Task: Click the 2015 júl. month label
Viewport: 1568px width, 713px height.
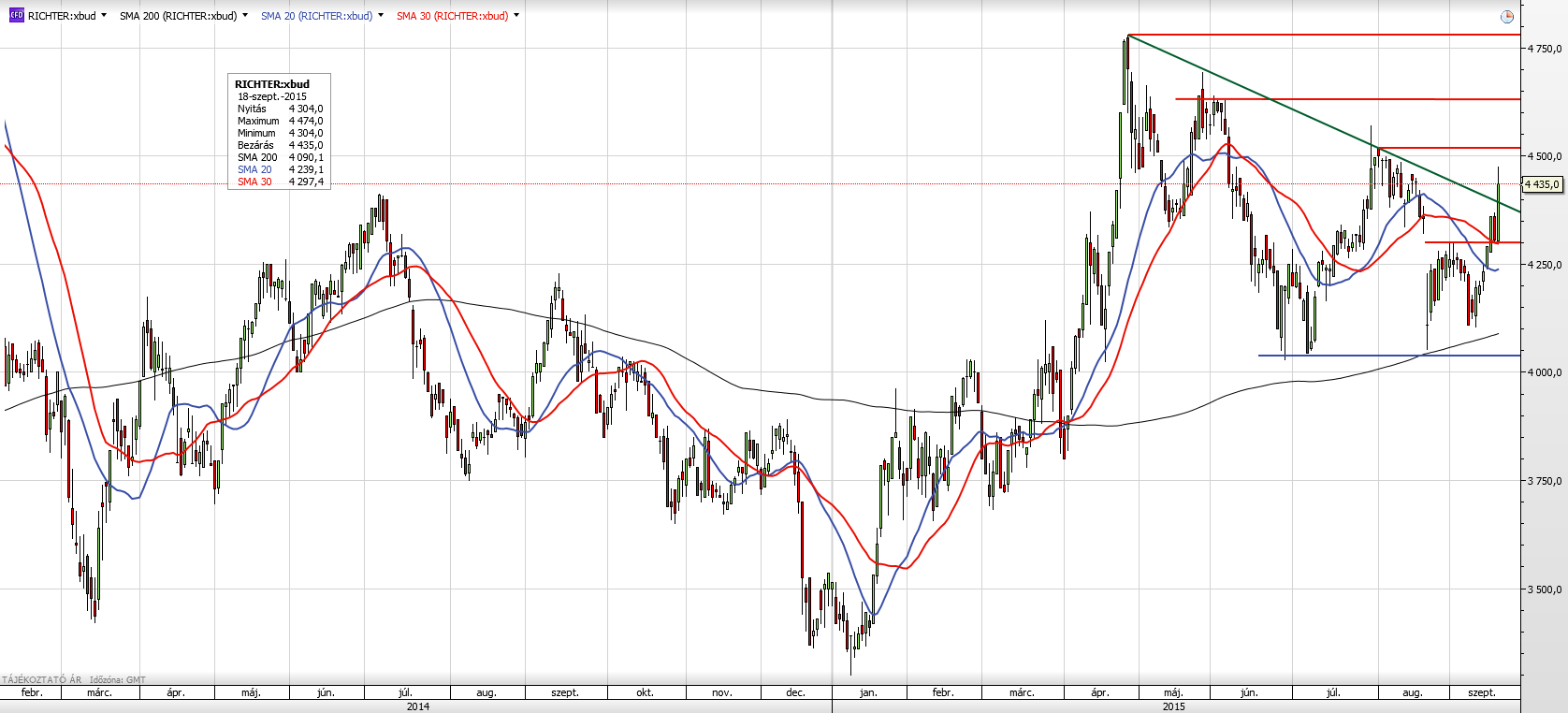Action: pos(1333,692)
